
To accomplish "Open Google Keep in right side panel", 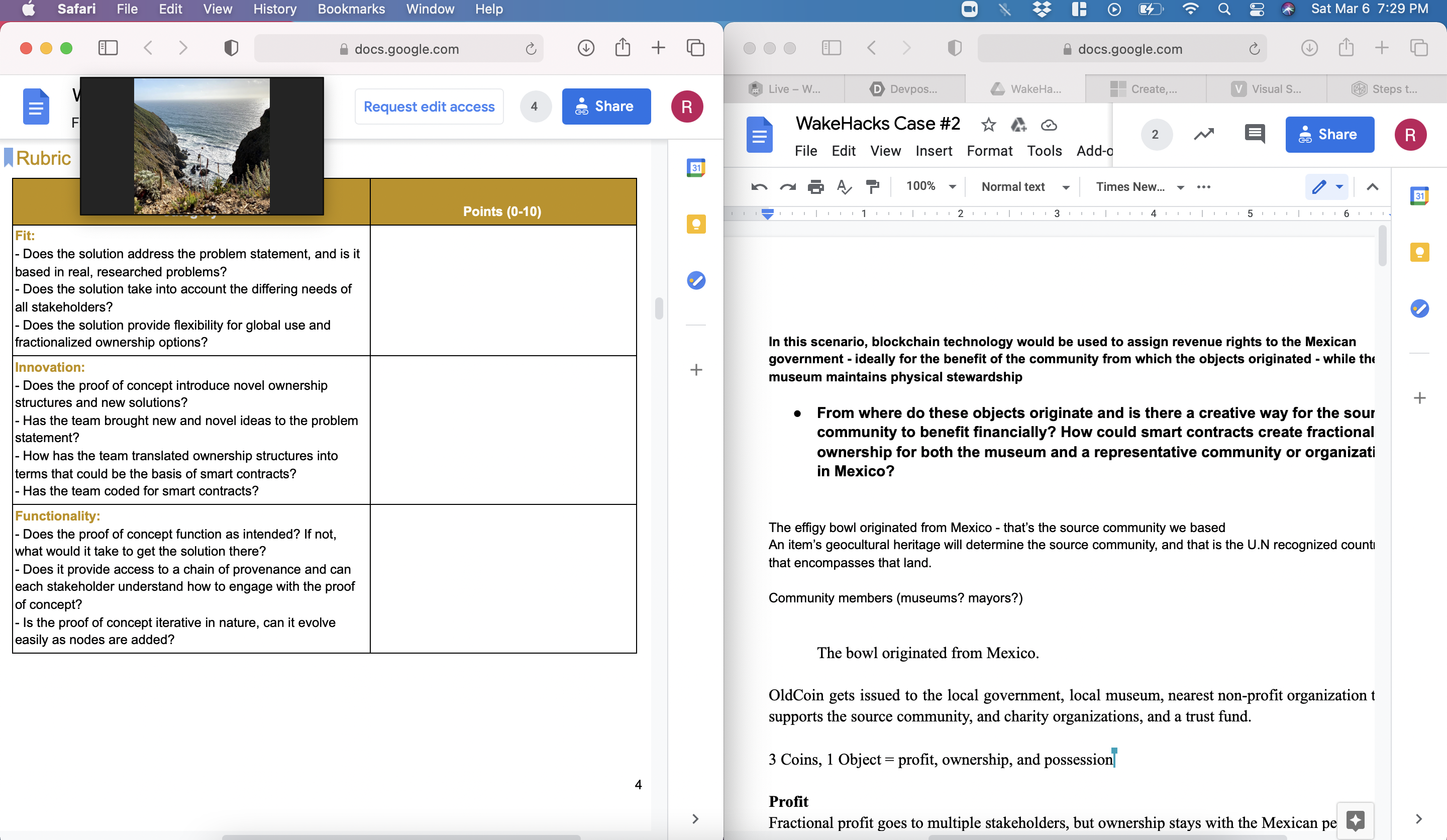I will tap(1419, 252).
